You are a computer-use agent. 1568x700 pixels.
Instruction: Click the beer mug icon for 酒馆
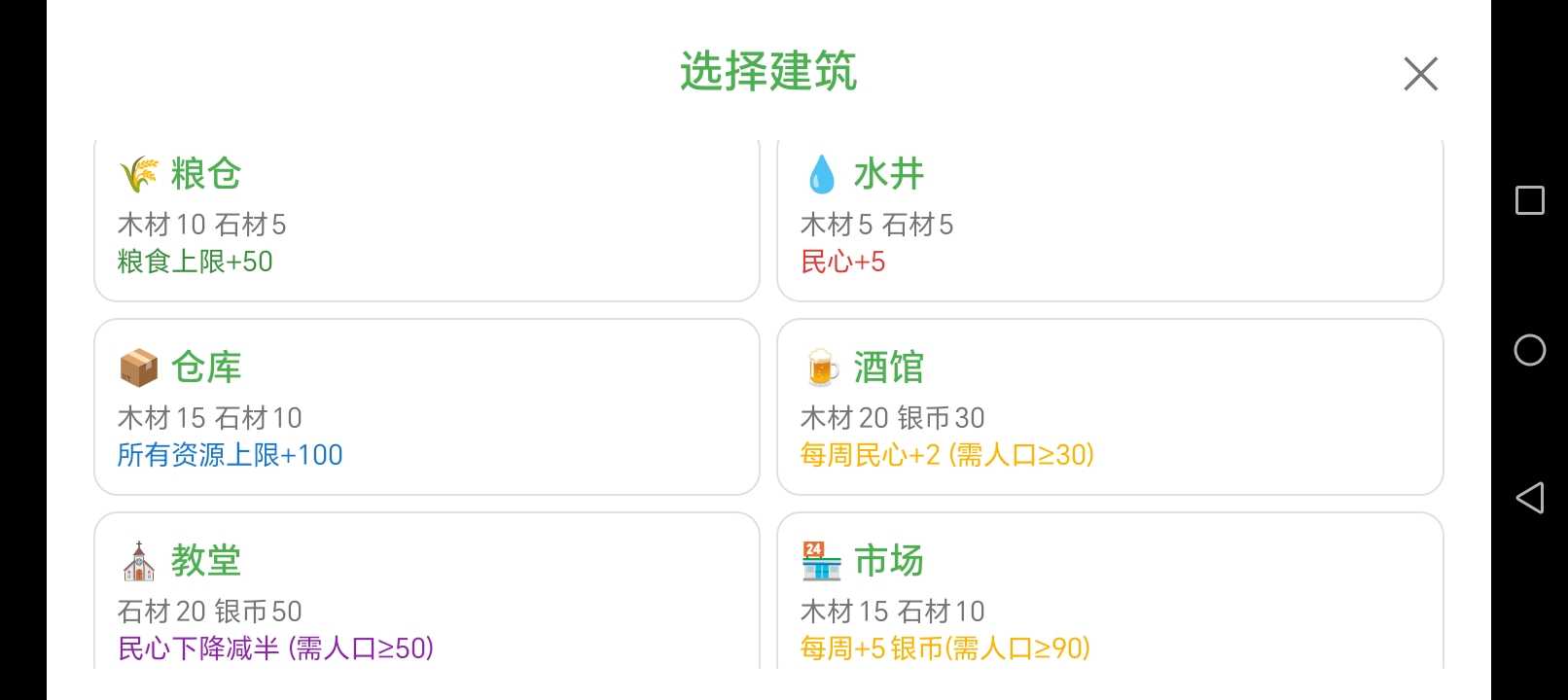[x=822, y=367]
